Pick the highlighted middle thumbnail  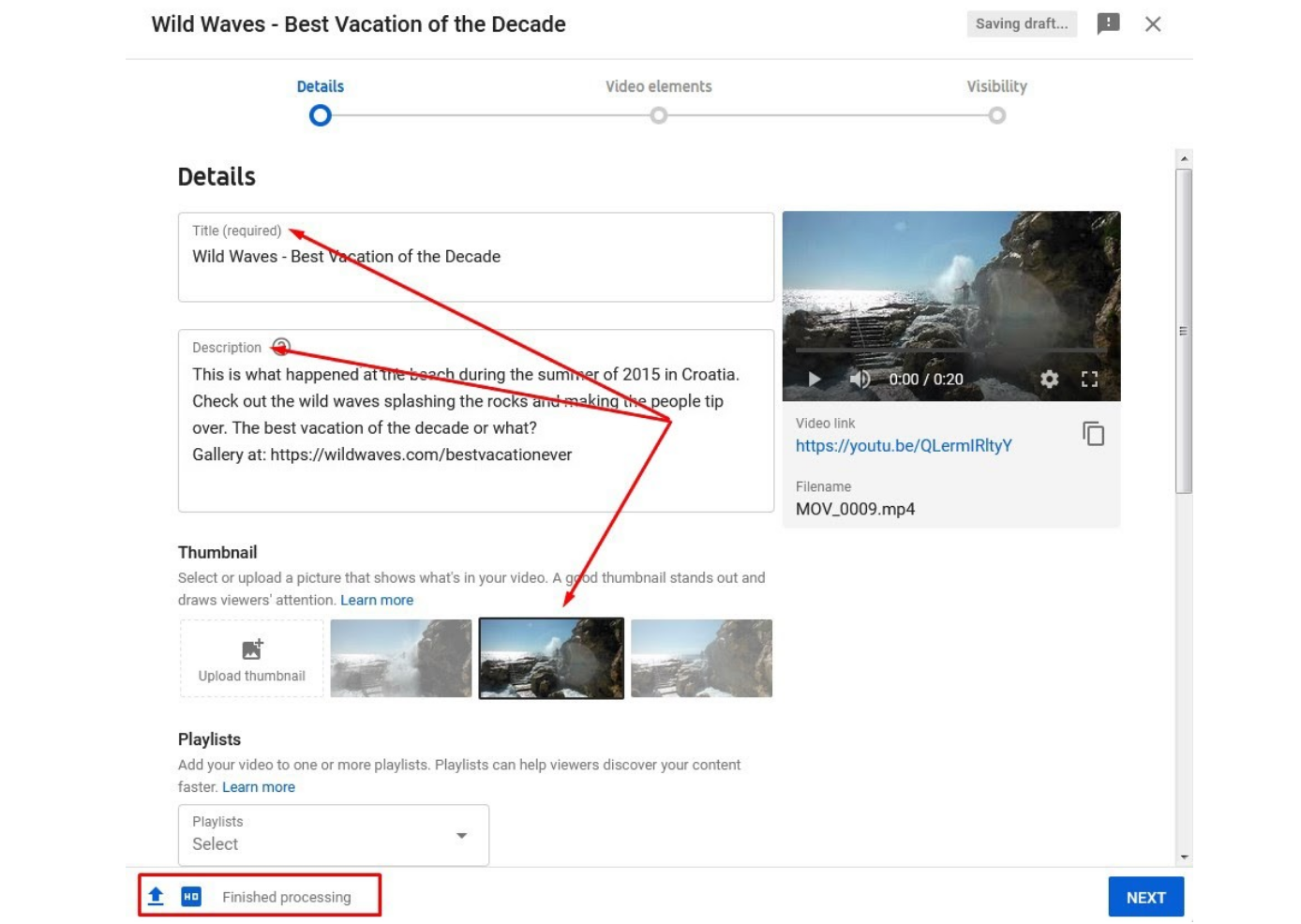(551, 658)
